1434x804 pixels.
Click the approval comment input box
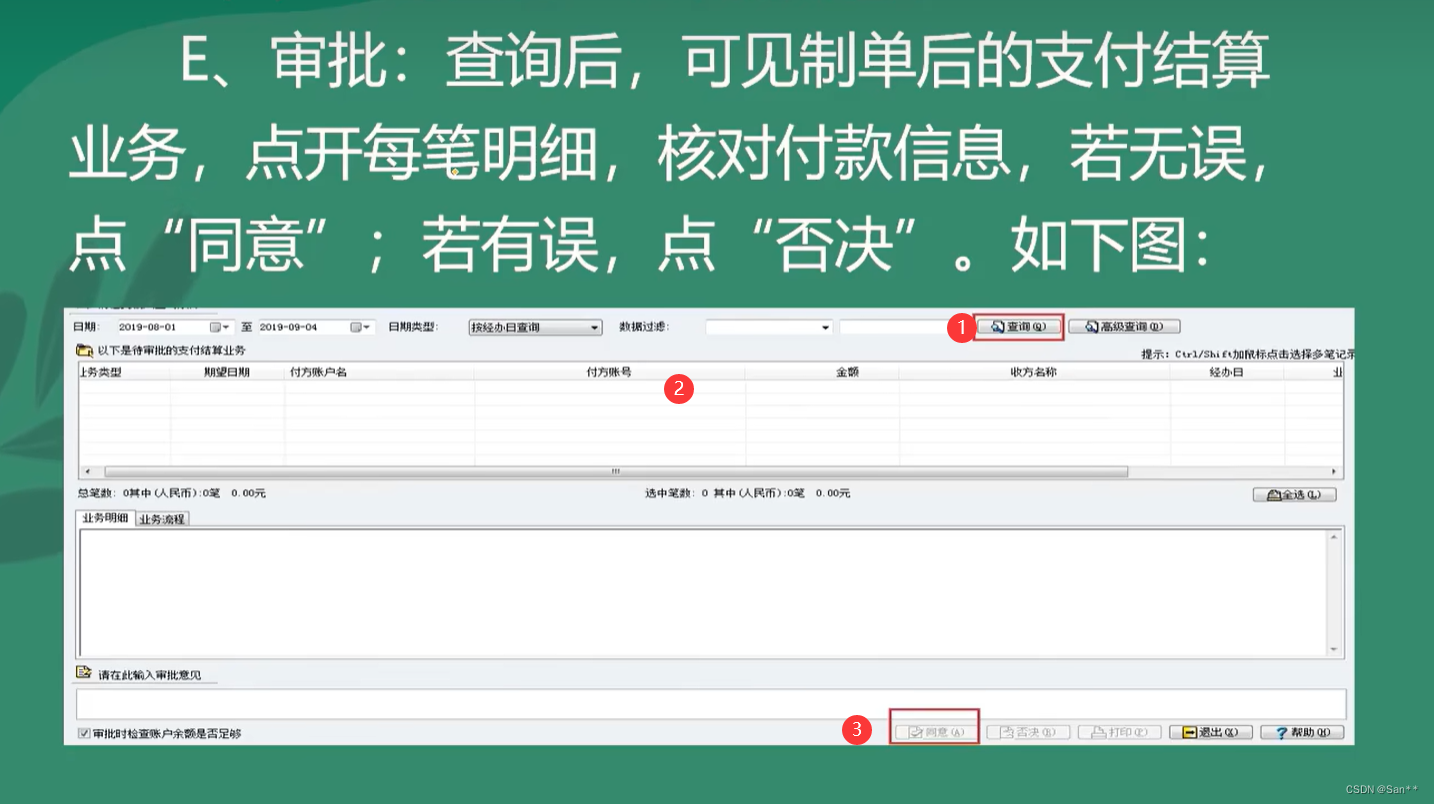(x=711, y=703)
